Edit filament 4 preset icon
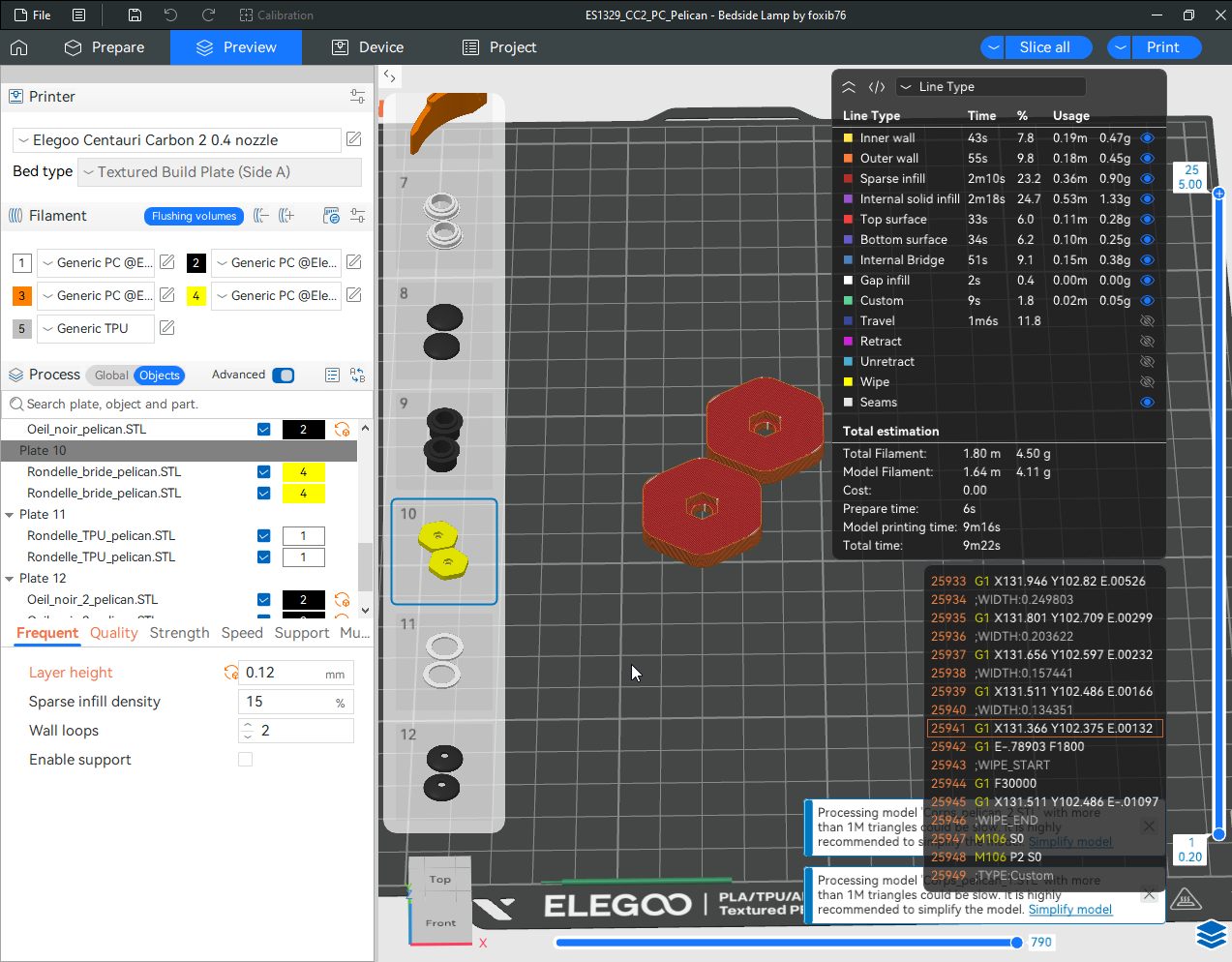The height and width of the screenshot is (962, 1232). [354, 295]
